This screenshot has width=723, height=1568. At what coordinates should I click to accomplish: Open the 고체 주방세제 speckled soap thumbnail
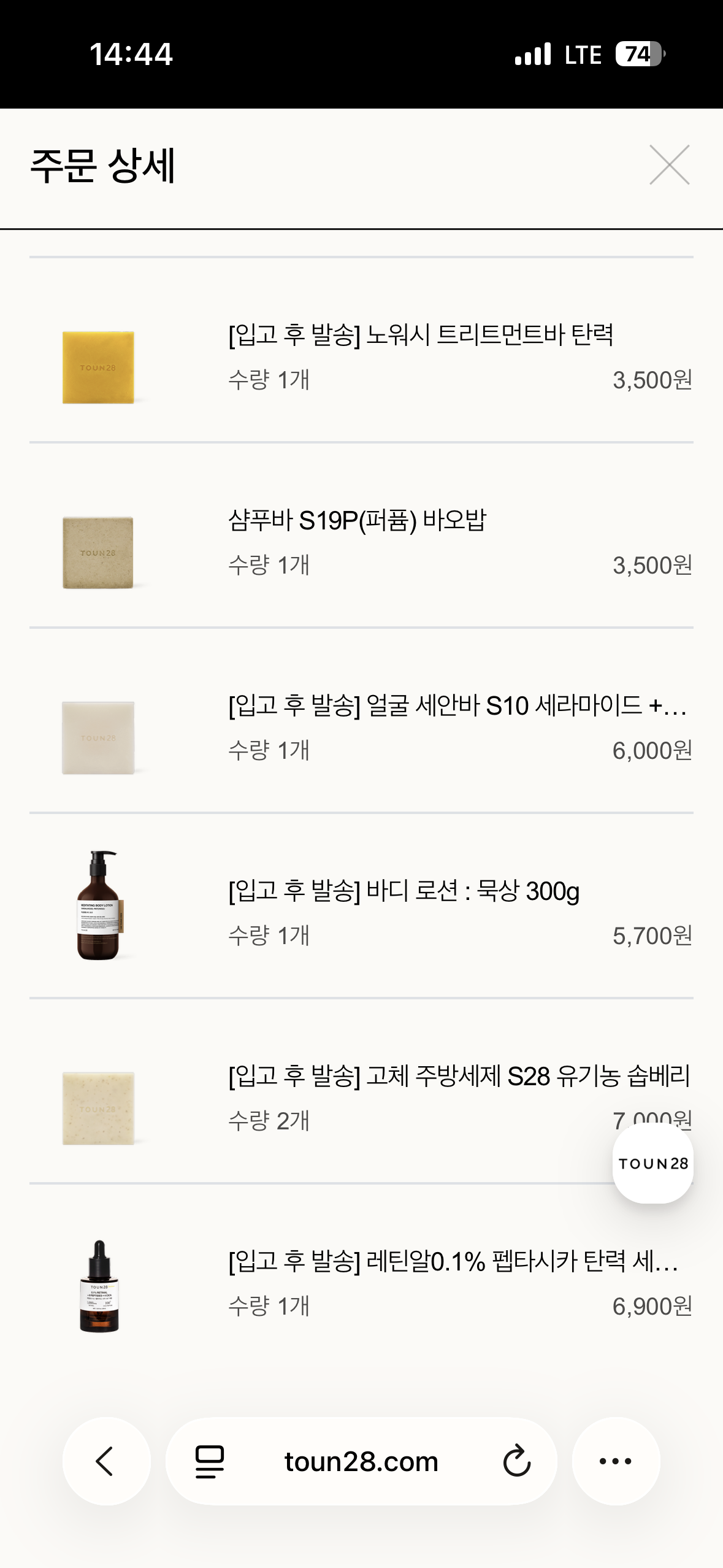tap(98, 1109)
